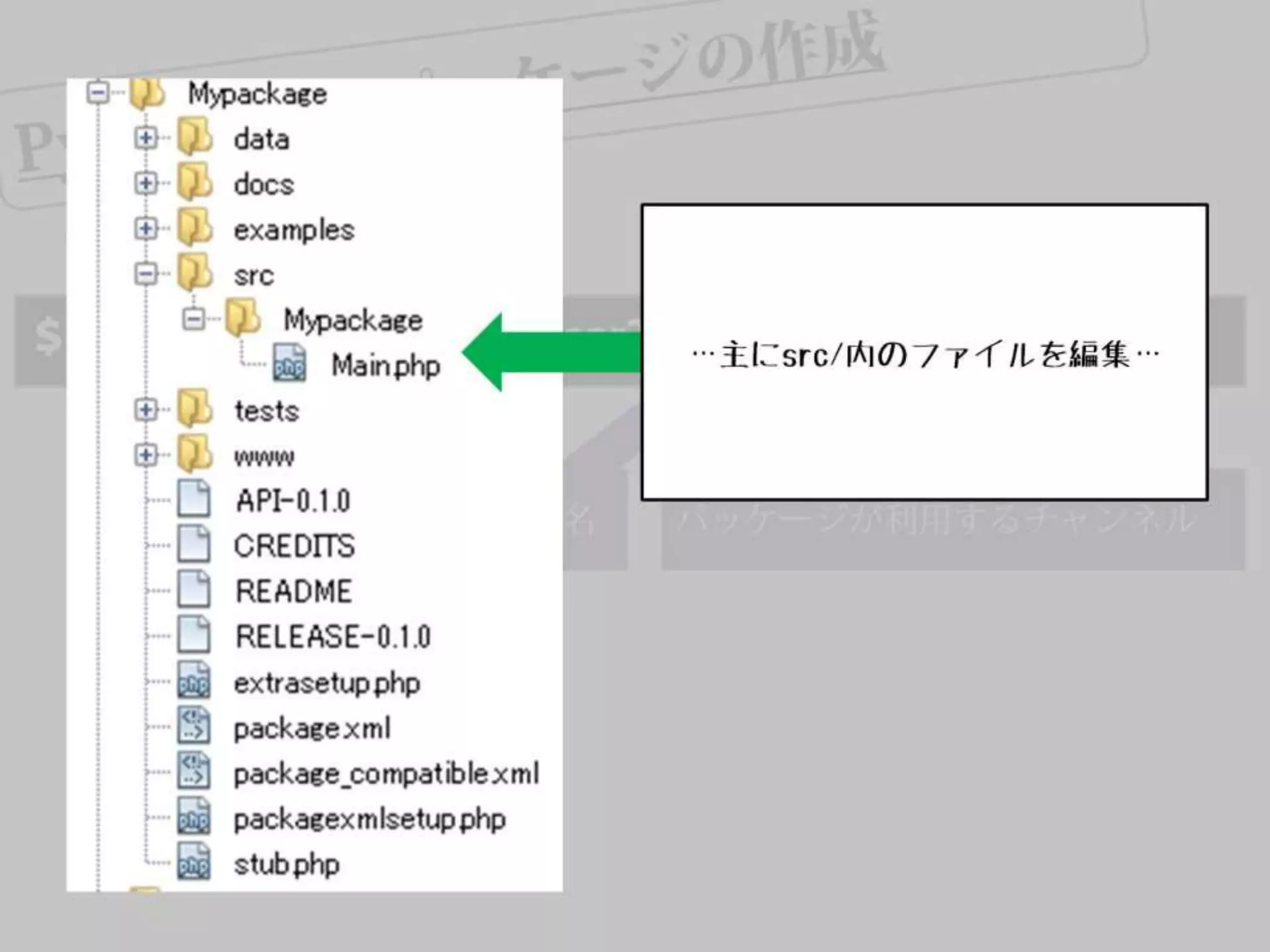Screen dimensions: 1270x952
Task: Open the 'package.xml' file name
Action: pos(312,729)
